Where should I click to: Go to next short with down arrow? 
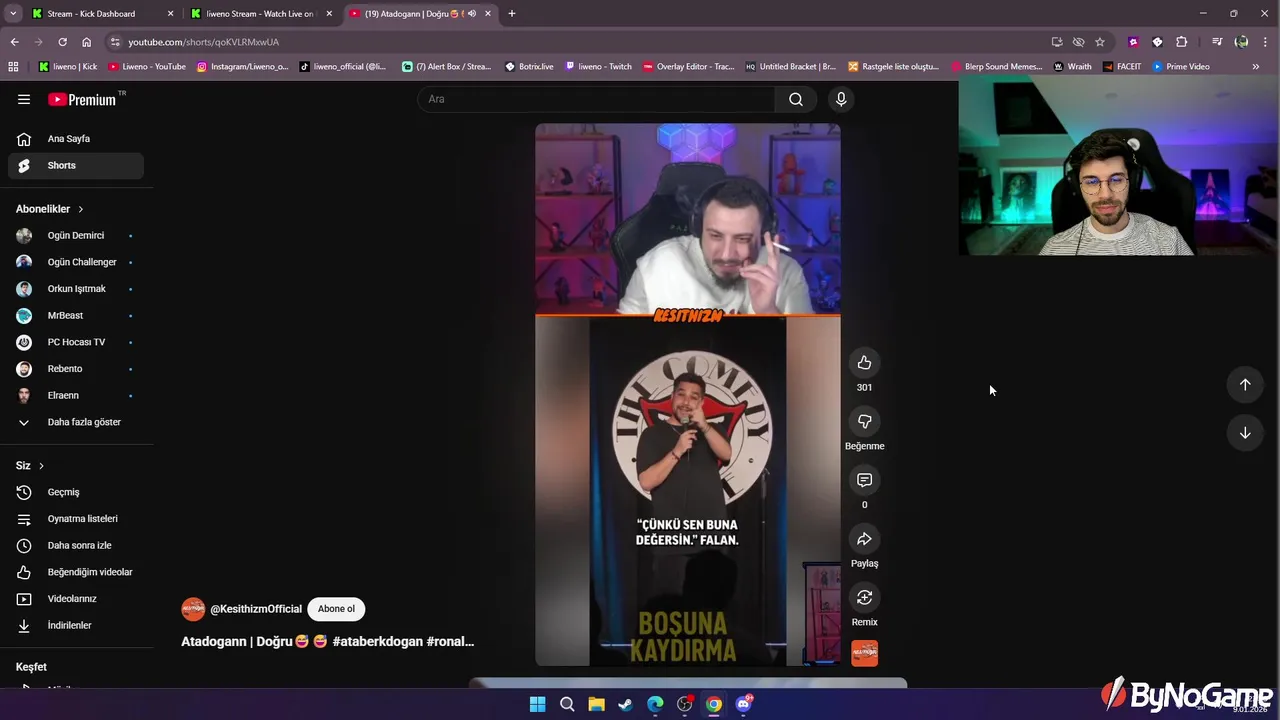(1245, 433)
